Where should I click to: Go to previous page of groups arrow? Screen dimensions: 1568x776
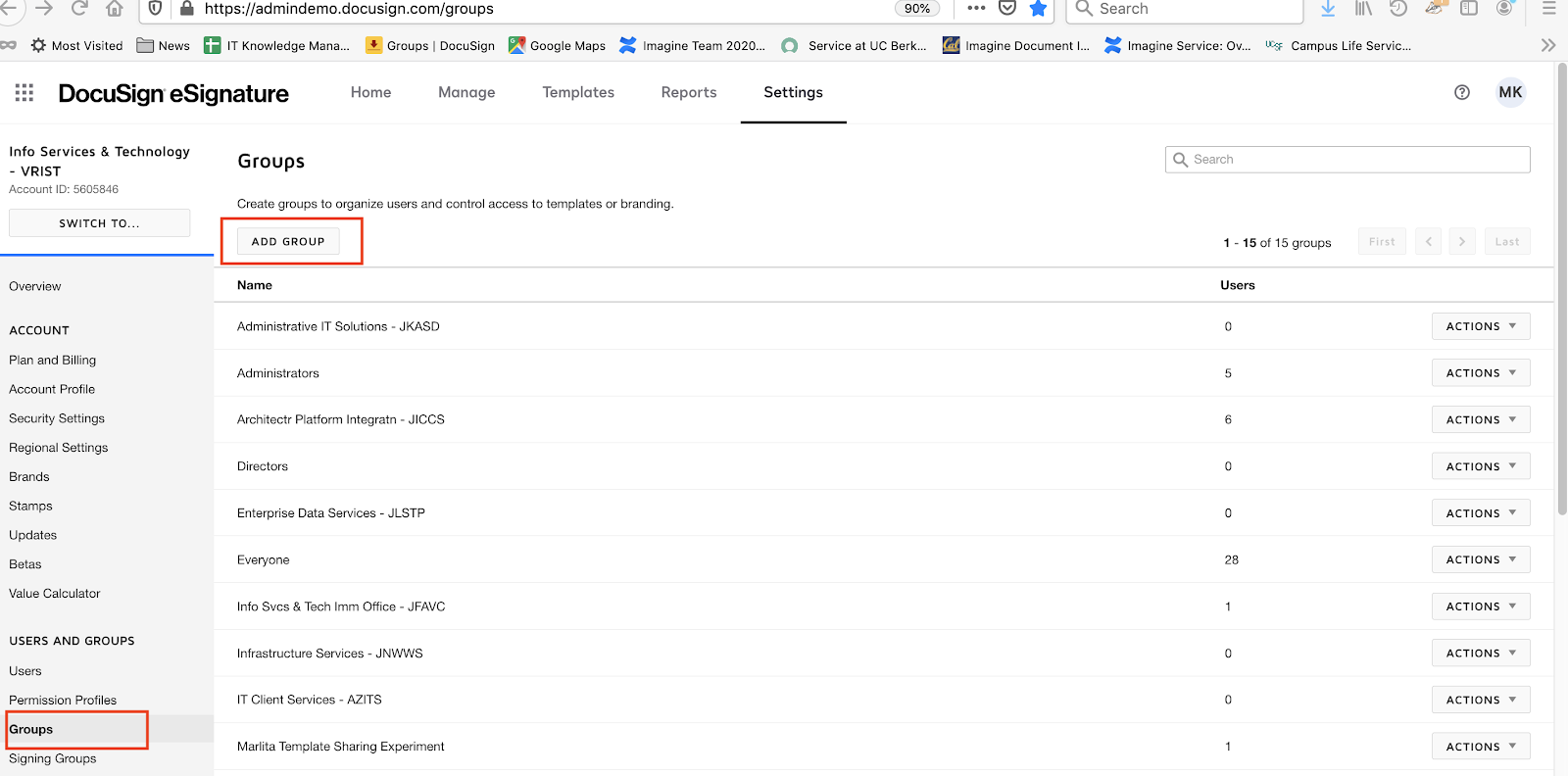click(1428, 242)
